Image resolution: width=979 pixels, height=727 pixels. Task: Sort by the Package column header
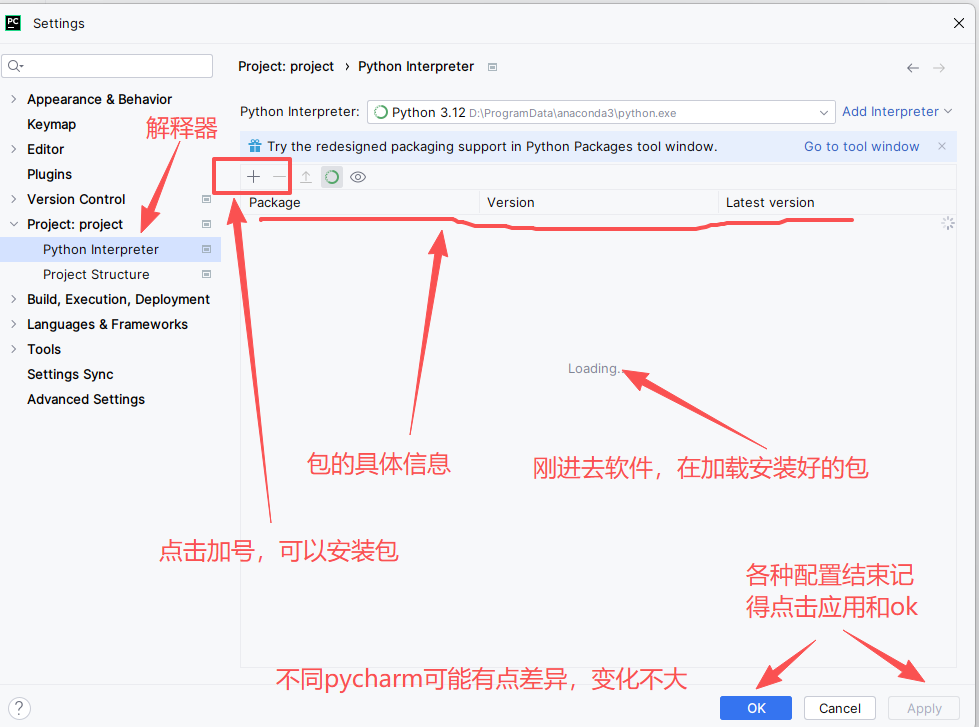click(x=360, y=202)
